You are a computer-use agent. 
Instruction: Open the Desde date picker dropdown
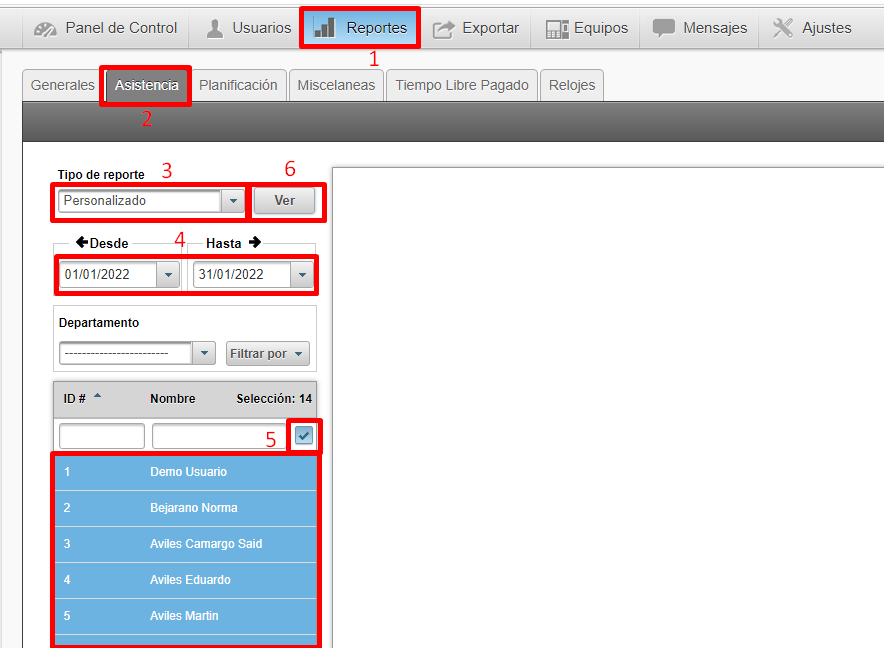[168, 274]
